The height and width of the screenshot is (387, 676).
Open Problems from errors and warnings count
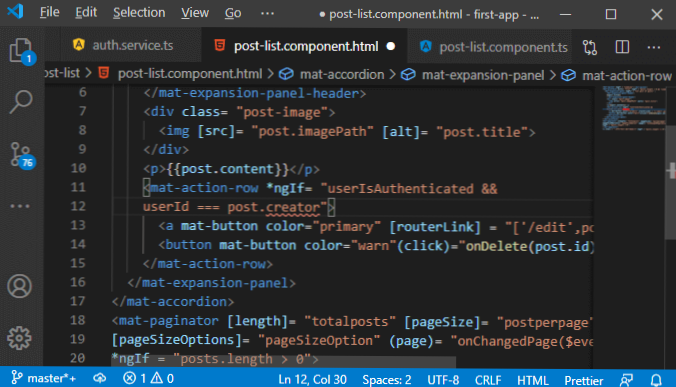(148, 378)
